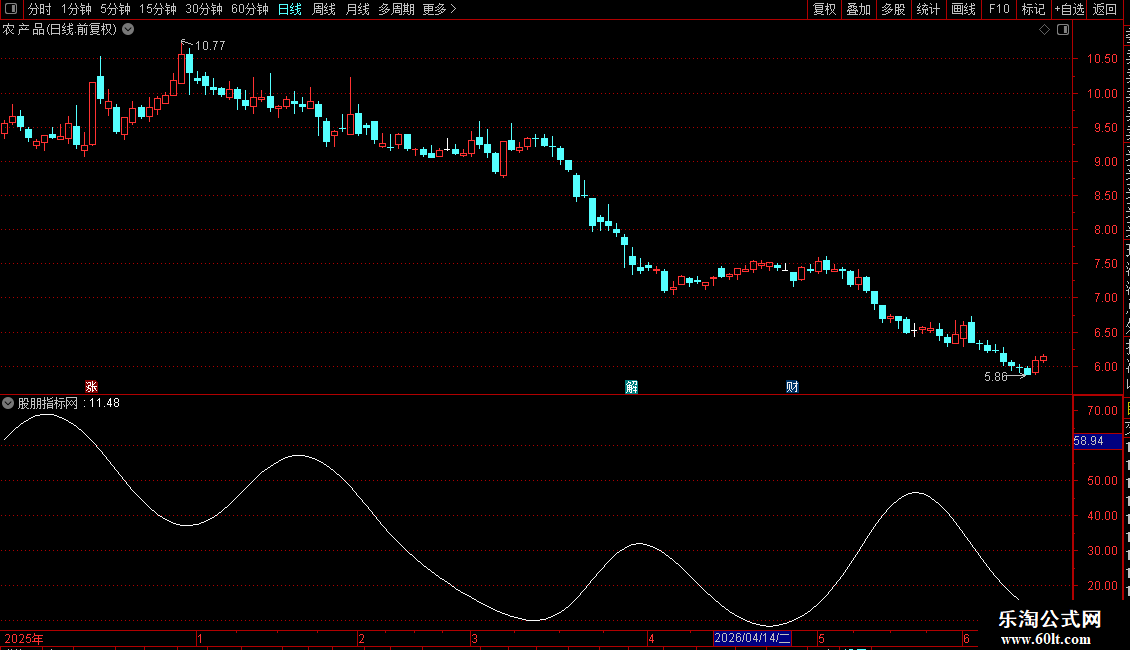Add stock with +自选 button

tap(1069, 9)
